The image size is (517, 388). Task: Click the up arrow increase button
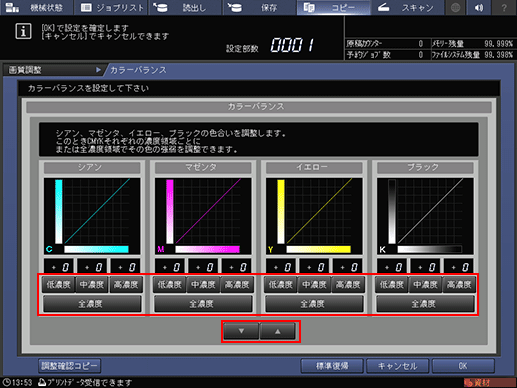277,331
